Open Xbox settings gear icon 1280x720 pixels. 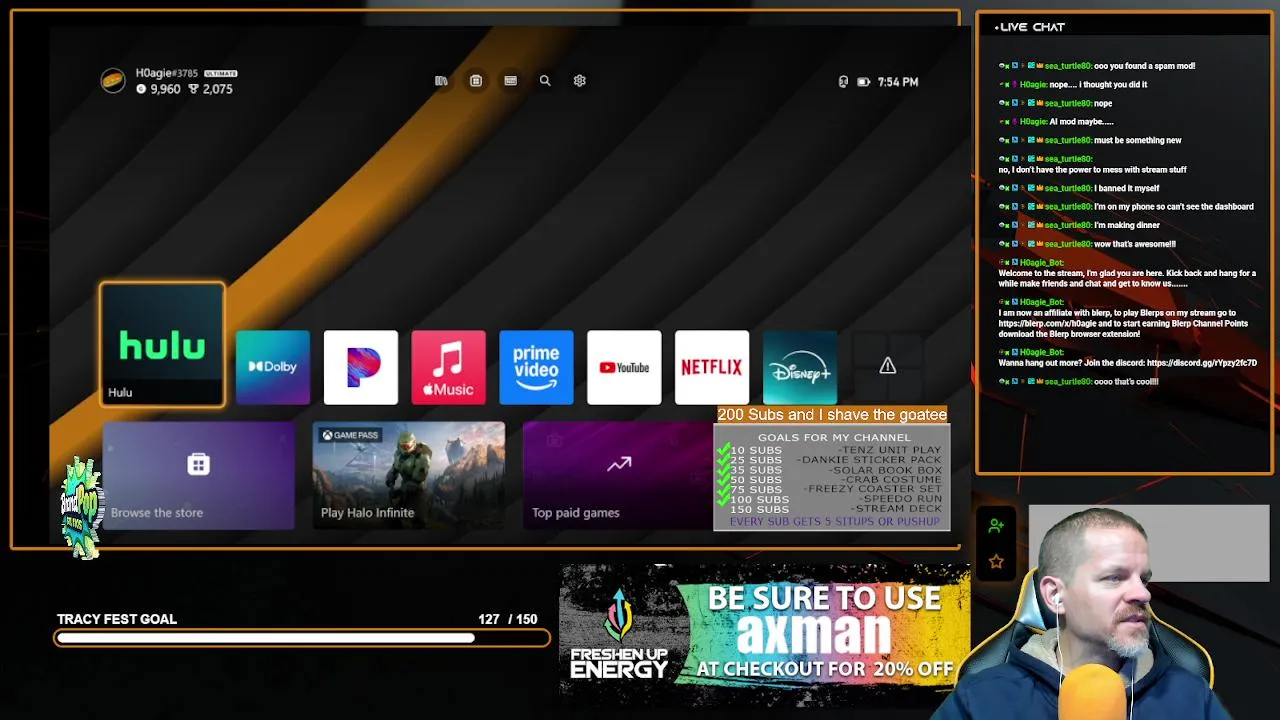579,81
